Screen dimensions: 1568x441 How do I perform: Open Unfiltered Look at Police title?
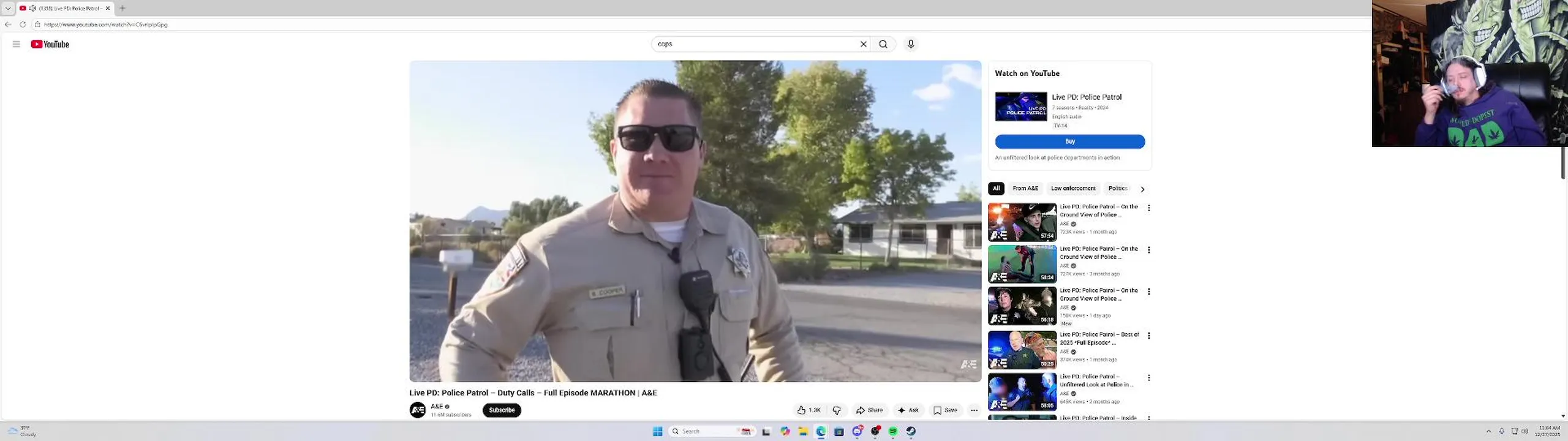click(1096, 381)
